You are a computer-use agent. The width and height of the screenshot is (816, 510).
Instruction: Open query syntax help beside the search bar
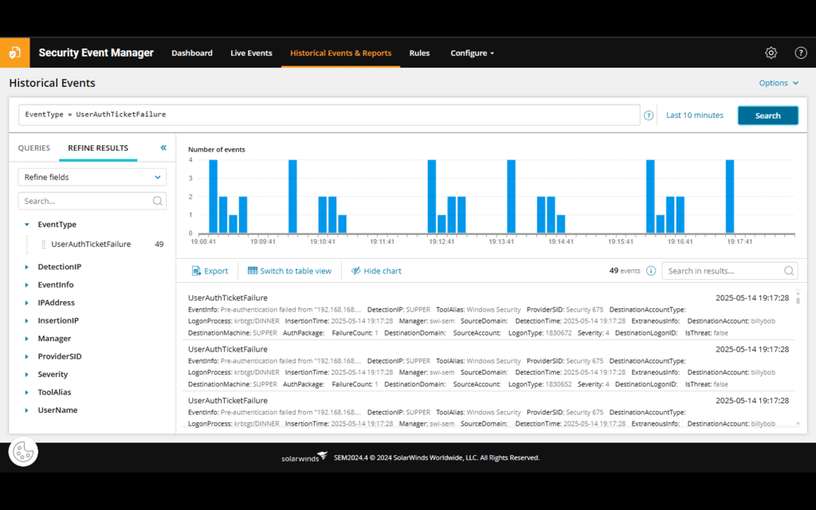pyautogui.click(x=648, y=116)
